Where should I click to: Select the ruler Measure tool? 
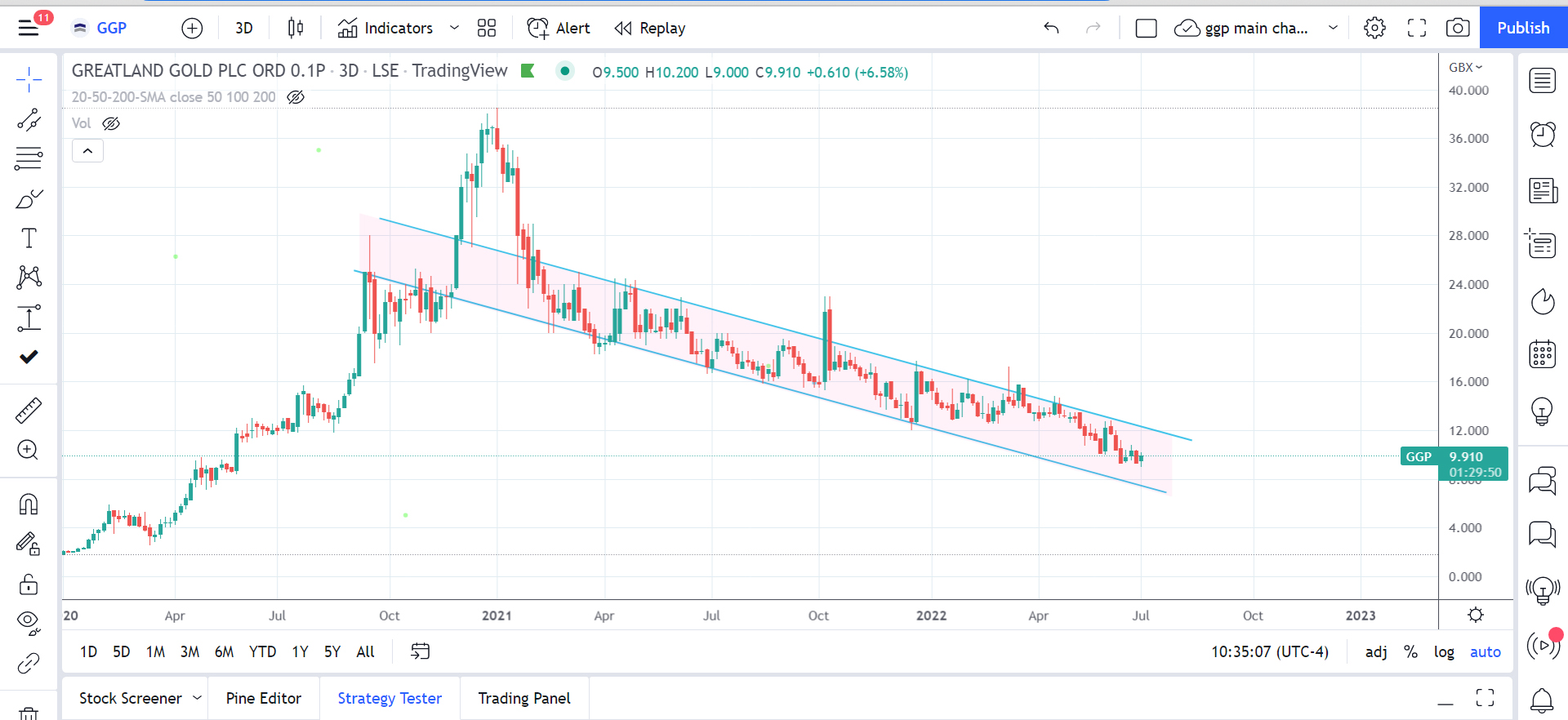(29, 411)
